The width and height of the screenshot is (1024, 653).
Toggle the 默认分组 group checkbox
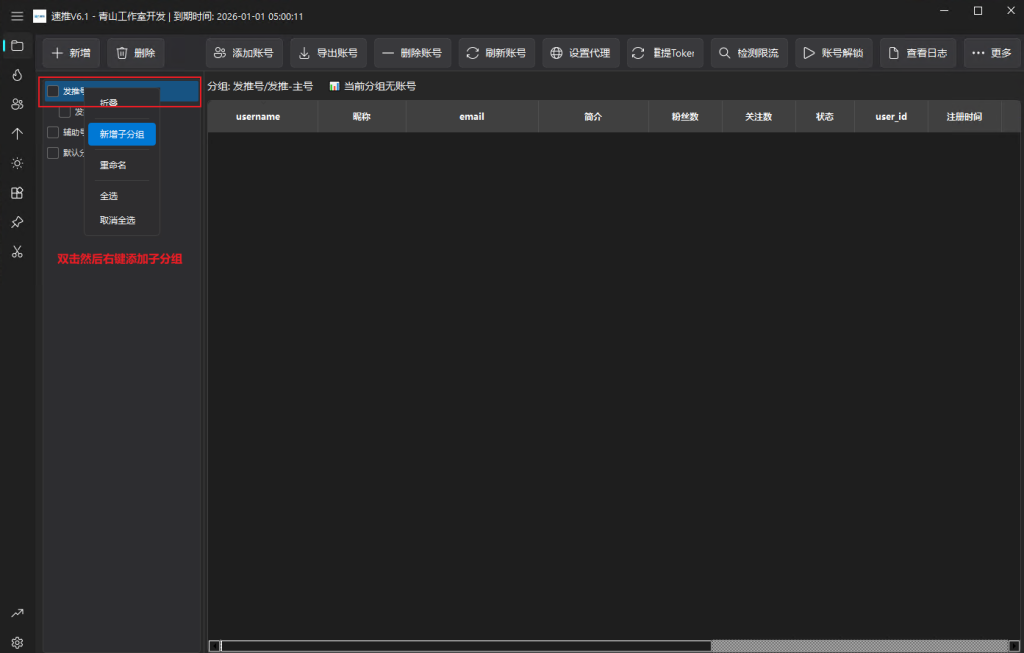(53, 153)
